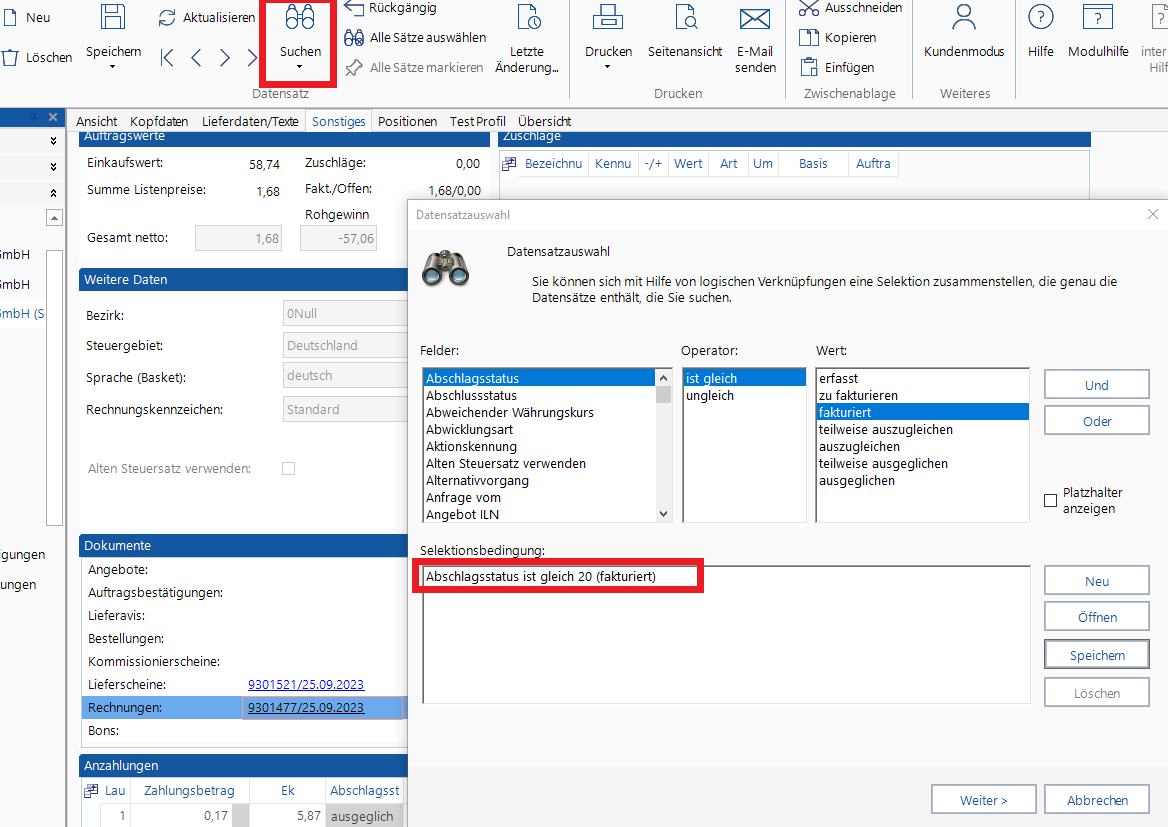The height and width of the screenshot is (827, 1168).
Task: Open the Lieferdaten/Texte tab
Action: pos(250,121)
